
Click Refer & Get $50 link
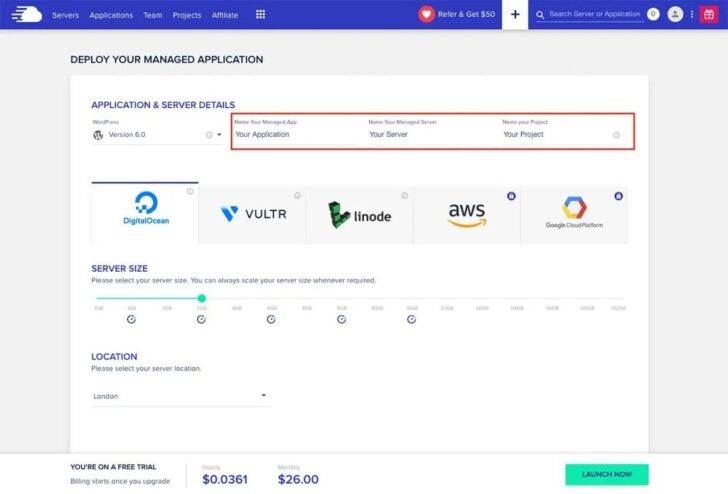point(466,14)
